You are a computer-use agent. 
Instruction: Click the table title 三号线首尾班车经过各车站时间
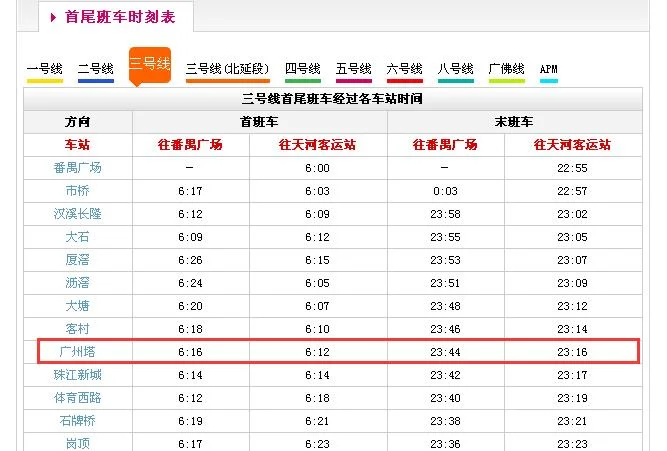(332, 99)
